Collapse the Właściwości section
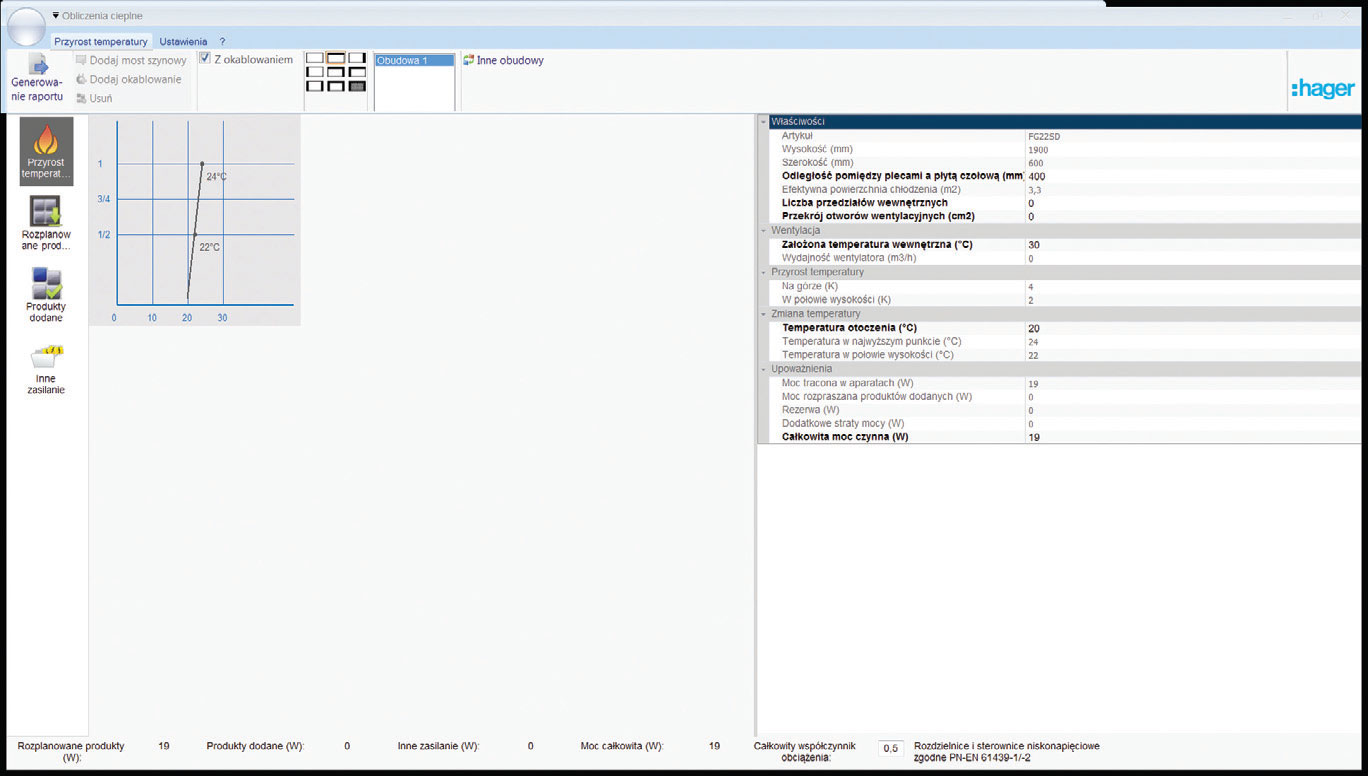 763,121
